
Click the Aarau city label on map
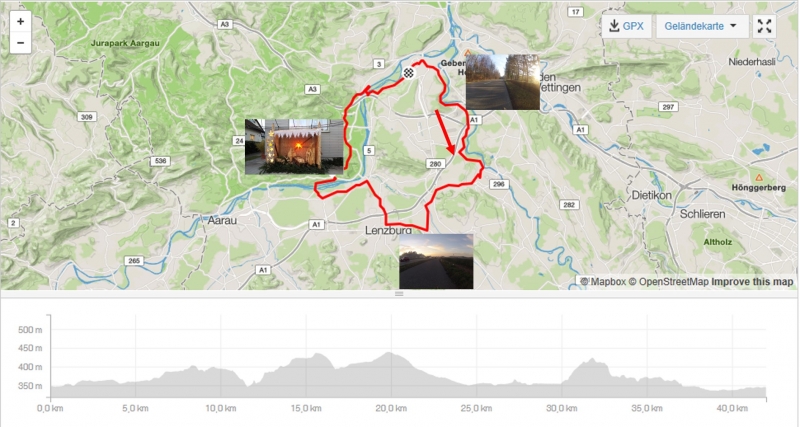[x=222, y=220]
